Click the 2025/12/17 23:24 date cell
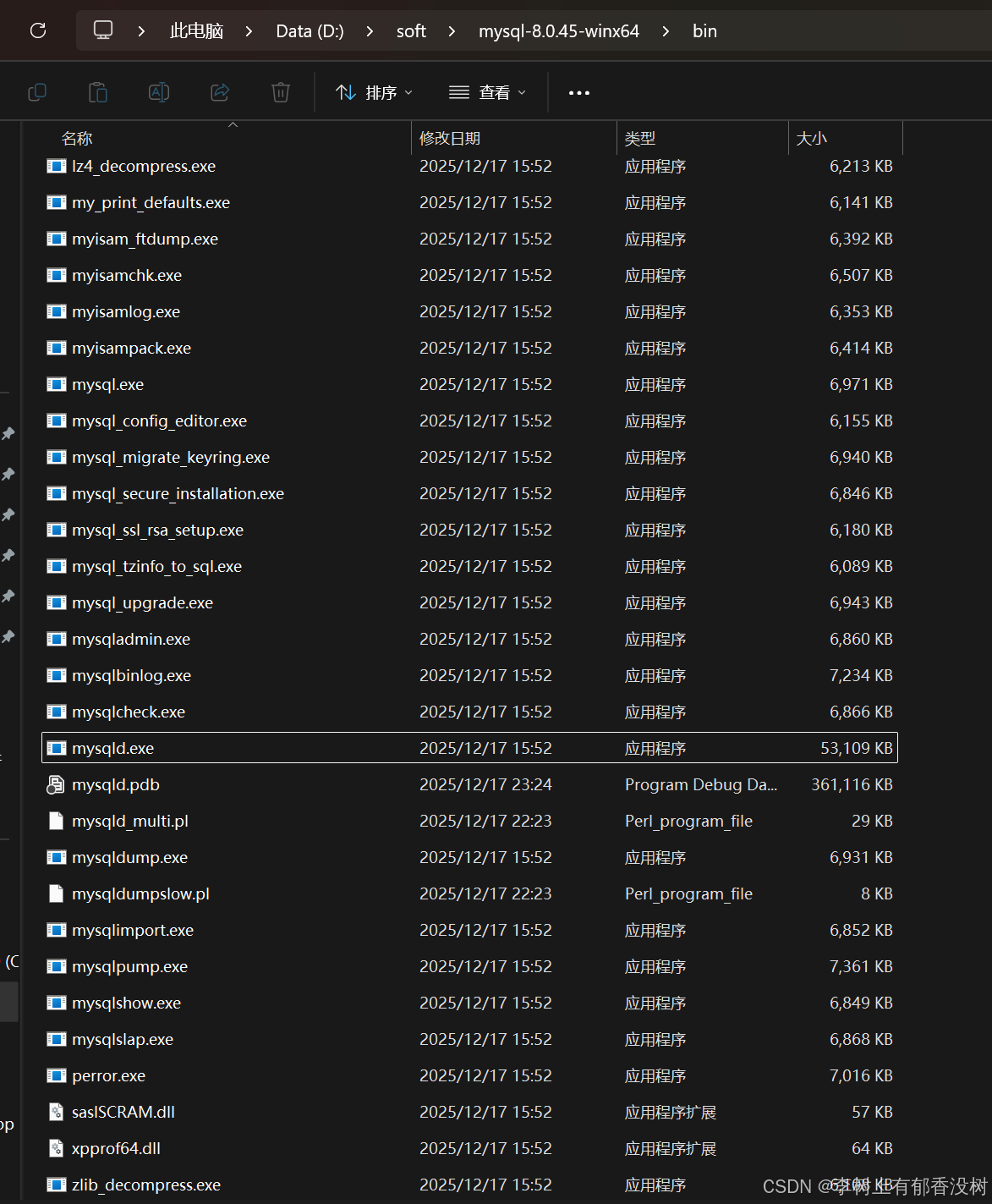 click(485, 784)
